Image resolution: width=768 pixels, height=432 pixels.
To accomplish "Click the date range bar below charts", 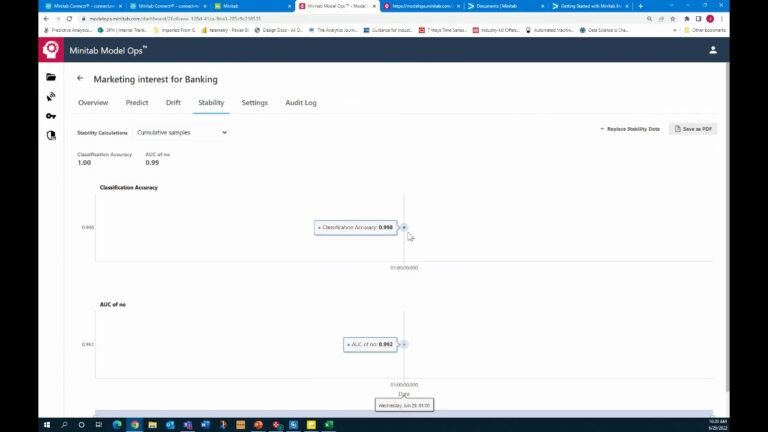I will (404, 414).
